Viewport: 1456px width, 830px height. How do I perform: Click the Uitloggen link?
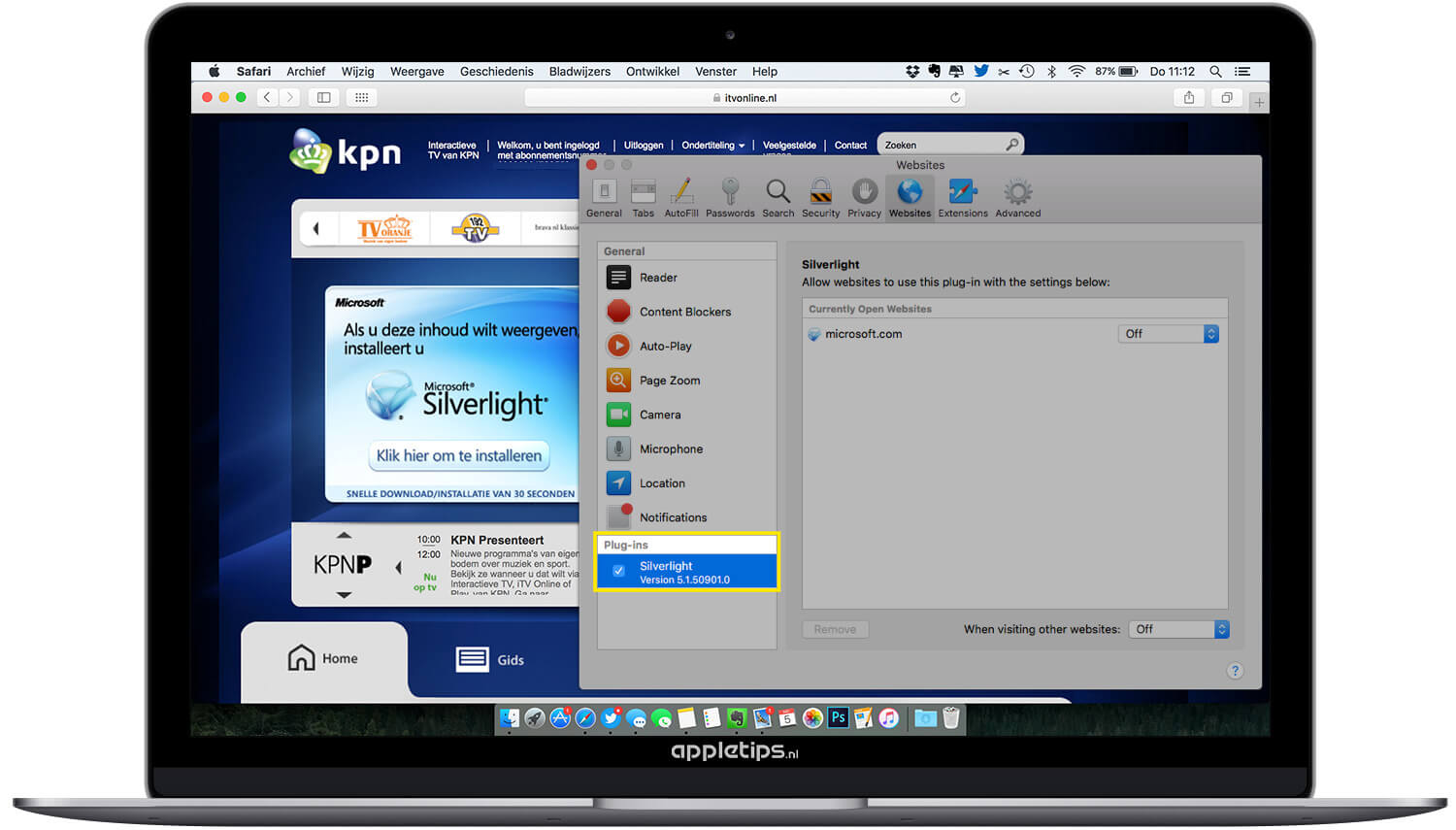[x=644, y=146]
